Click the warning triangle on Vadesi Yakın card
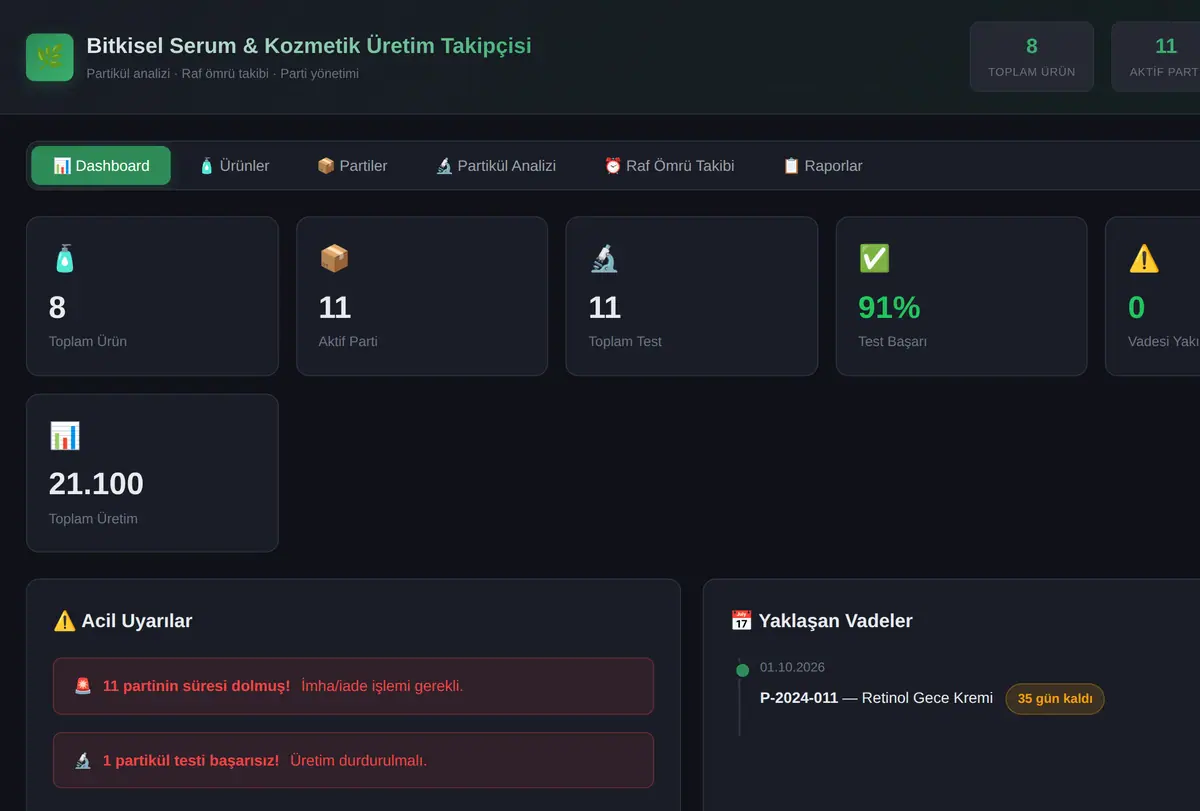 pyautogui.click(x=1144, y=259)
